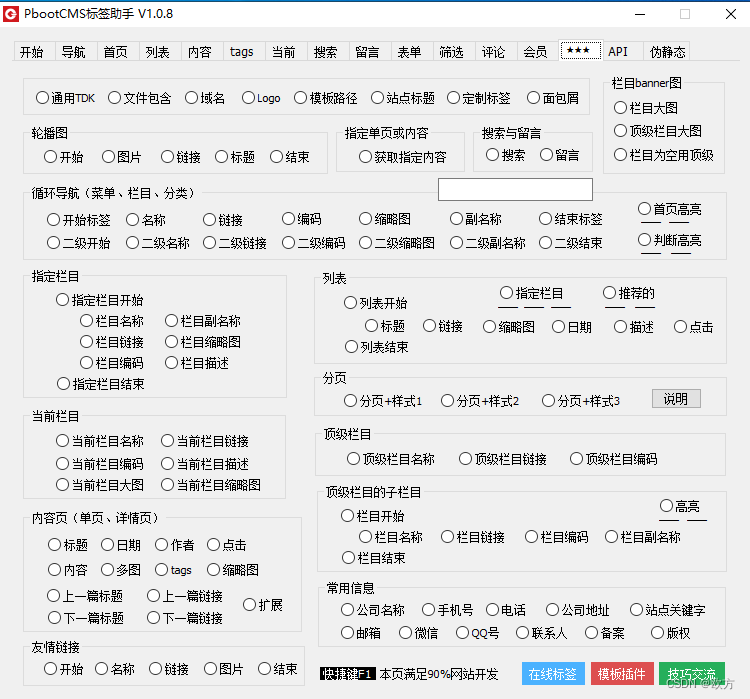Click the empty text field above 循环导航
The height and width of the screenshot is (699, 750).
click(x=515, y=189)
